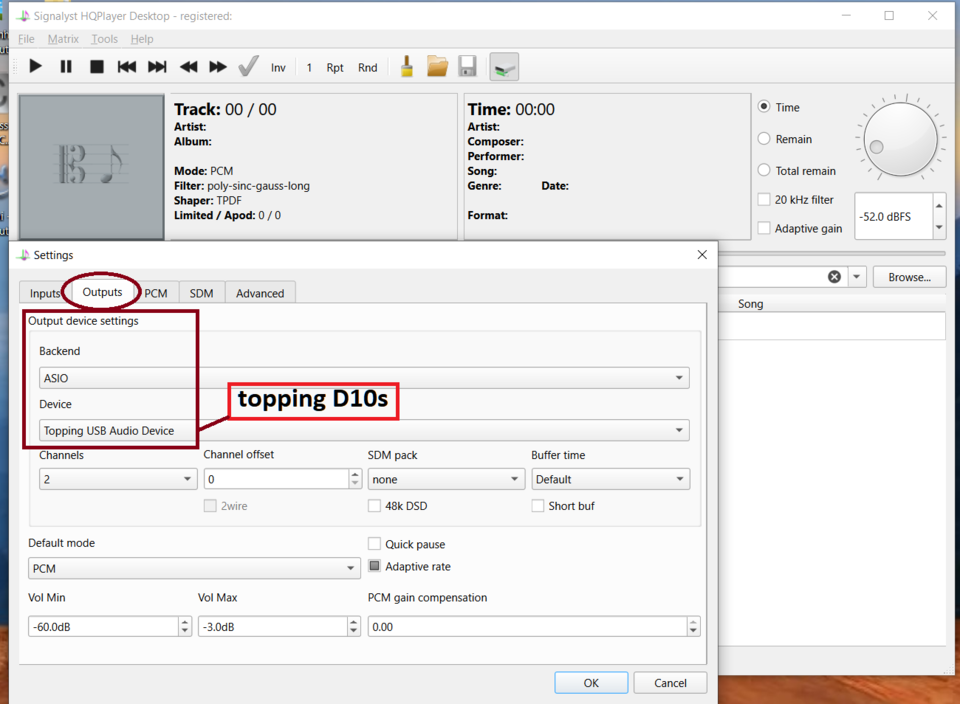
Task: Clear the playlist with the brush icon
Action: pos(407,66)
